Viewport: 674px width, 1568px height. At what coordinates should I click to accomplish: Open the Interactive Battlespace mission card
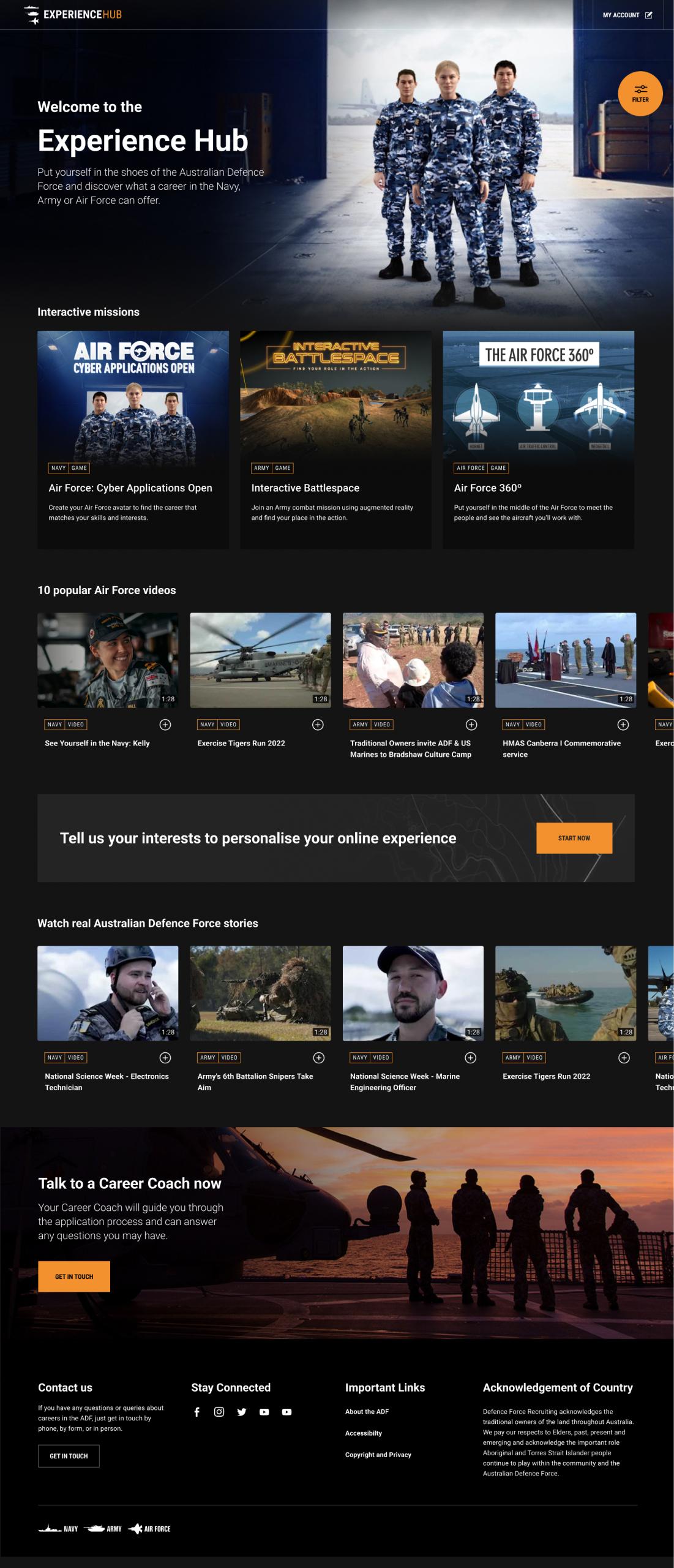tap(335, 439)
